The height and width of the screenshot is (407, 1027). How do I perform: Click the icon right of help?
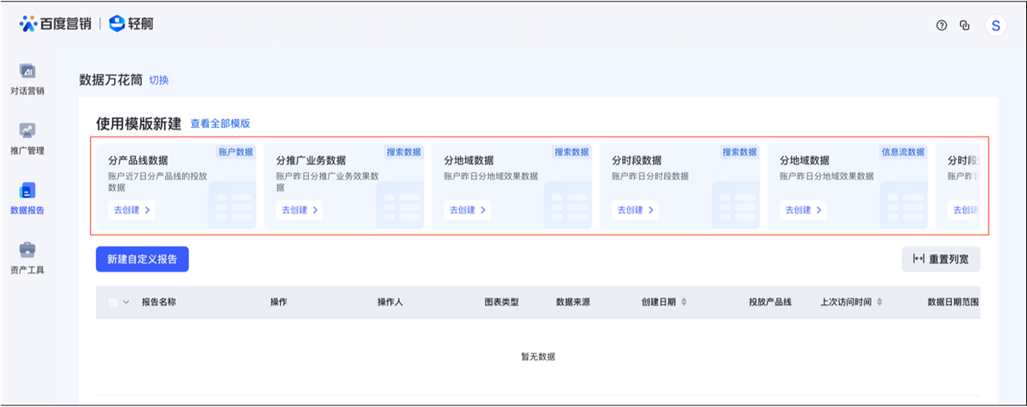pyautogui.click(x=965, y=26)
